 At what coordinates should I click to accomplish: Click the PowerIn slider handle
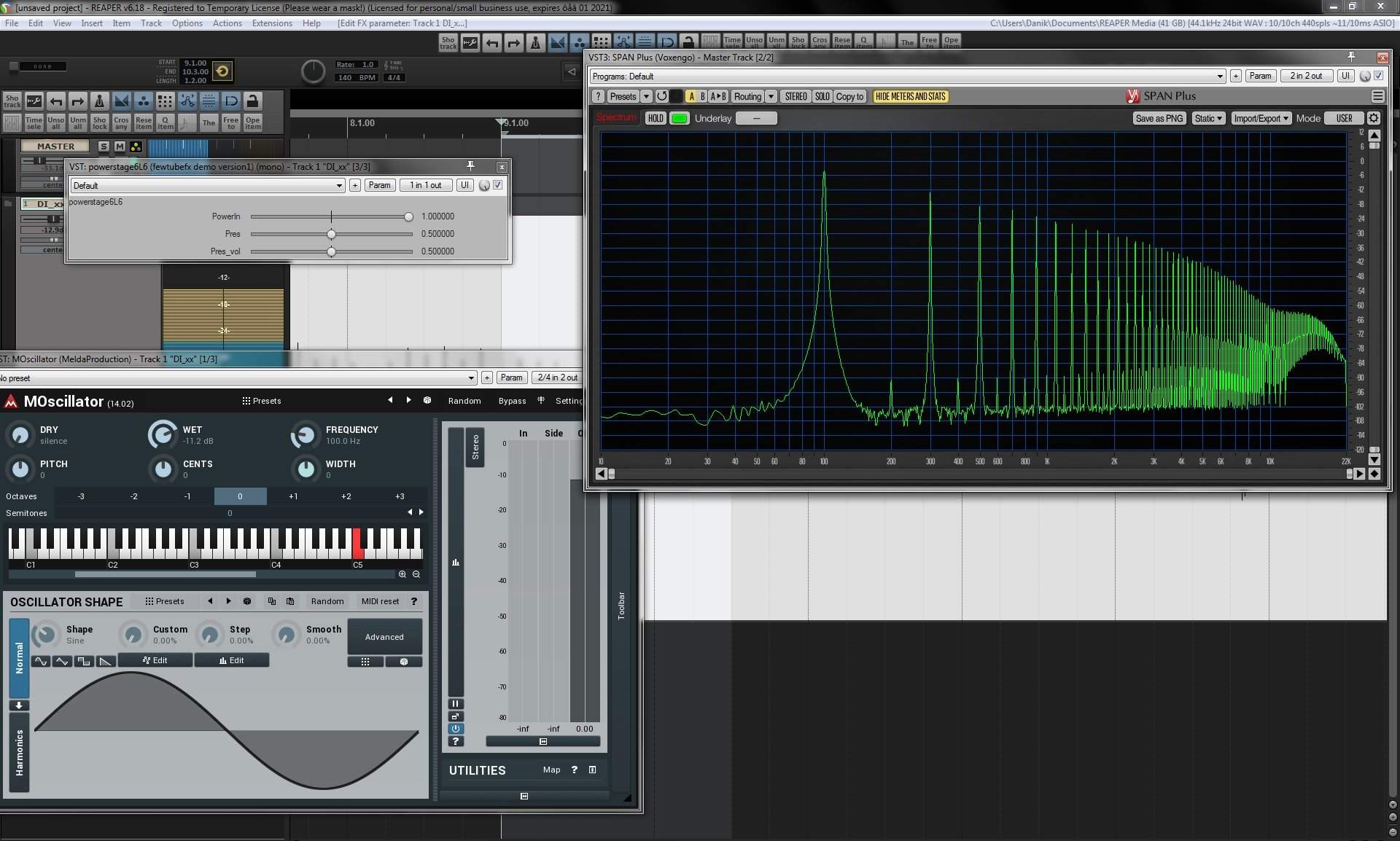[408, 216]
